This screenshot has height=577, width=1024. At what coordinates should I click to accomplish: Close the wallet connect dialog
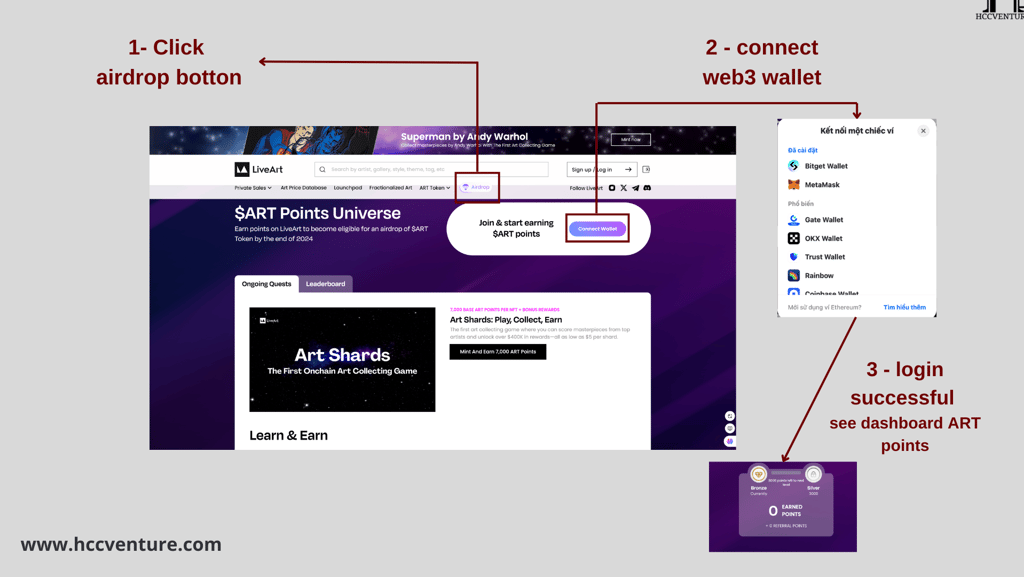(923, 131)
